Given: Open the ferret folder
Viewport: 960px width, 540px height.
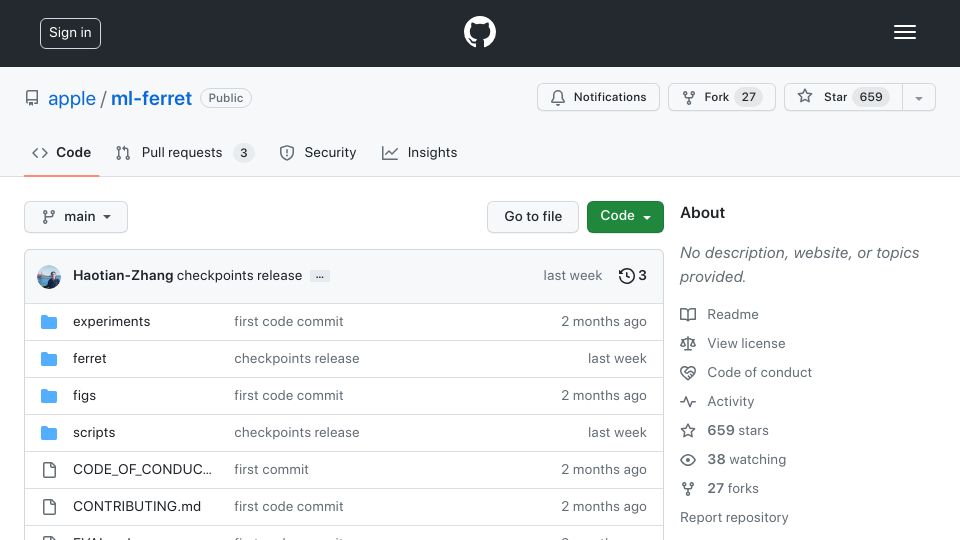Looking at the screenshot, I should tap(89, 358).
